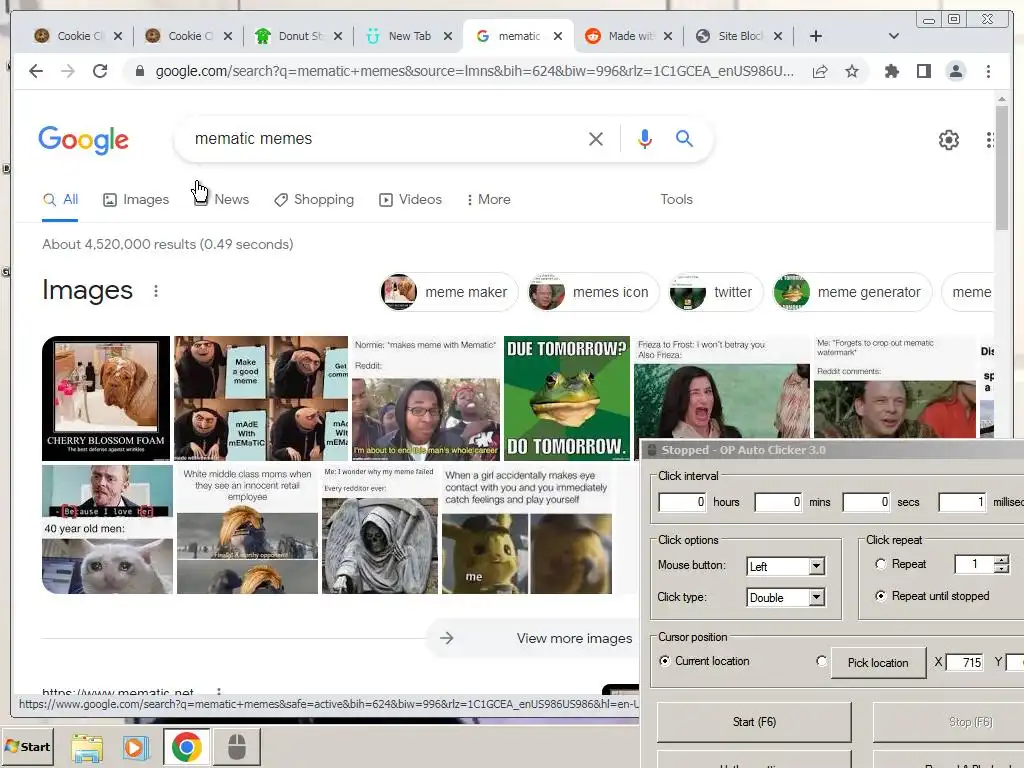Open the Windows Start button
This screenshot has width=1024, height=768.
tap(27, 746)
